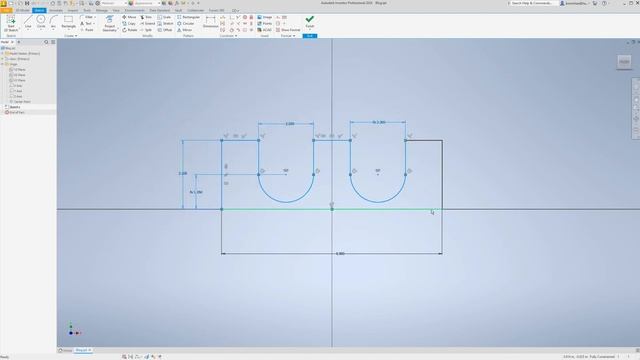Choose the sketch Text tool
Viewport: 640px width, 360px height.
86,24
